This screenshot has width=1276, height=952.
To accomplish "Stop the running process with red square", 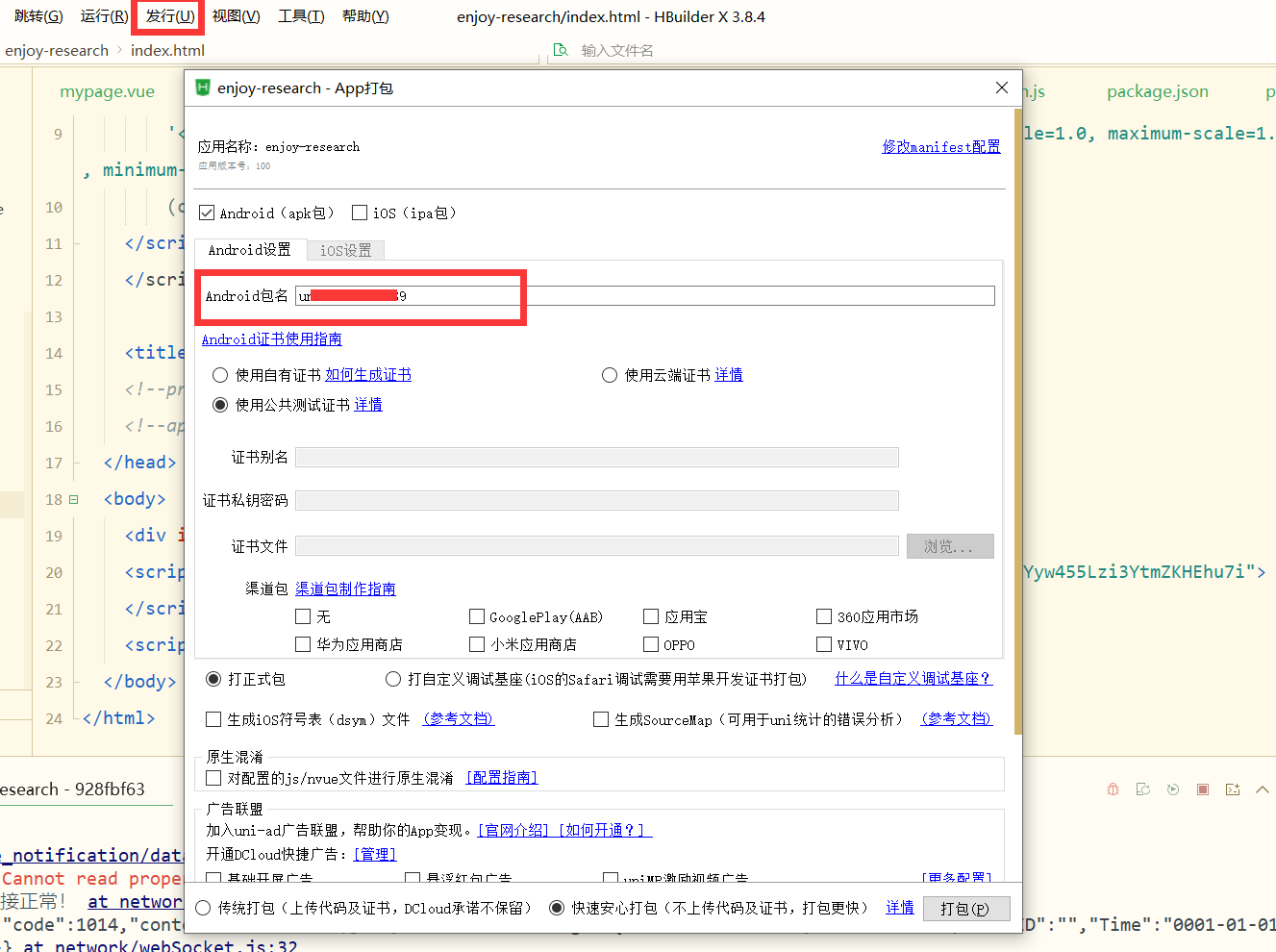I will [1202, 789].
